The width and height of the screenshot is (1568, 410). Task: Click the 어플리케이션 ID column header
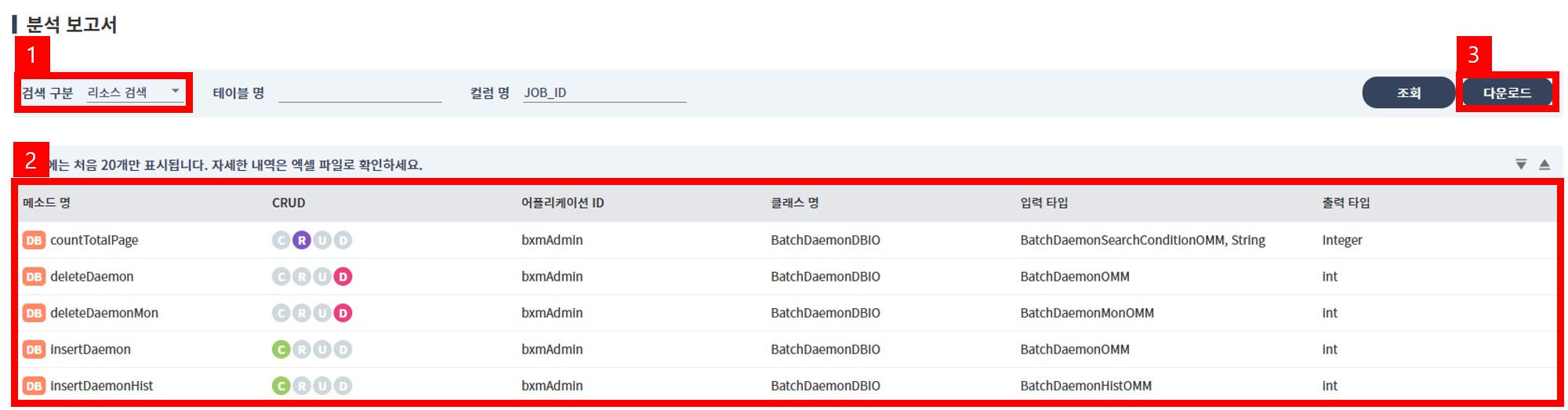[x=562, y=203]
